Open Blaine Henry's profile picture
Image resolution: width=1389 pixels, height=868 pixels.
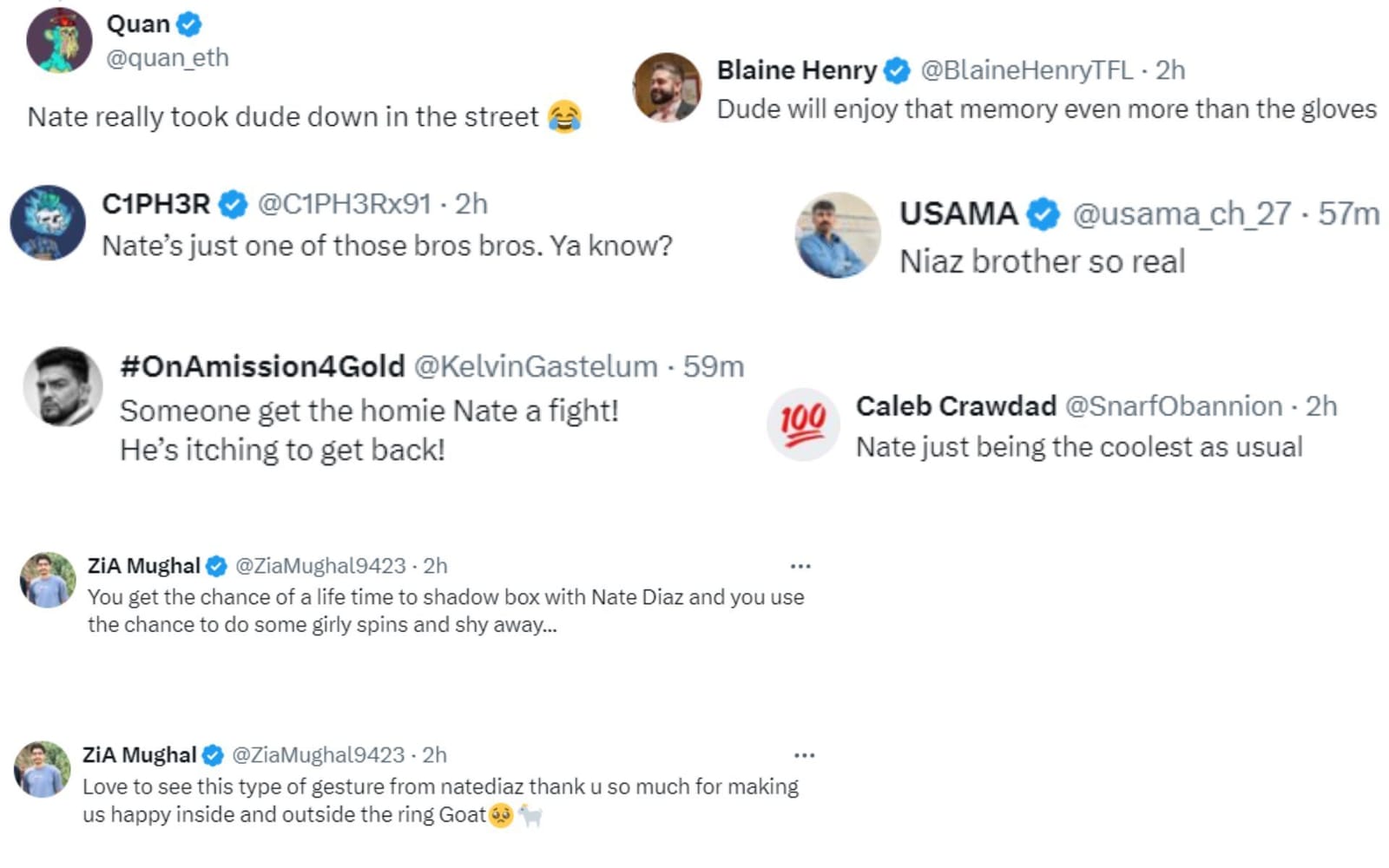coord(667,87)
